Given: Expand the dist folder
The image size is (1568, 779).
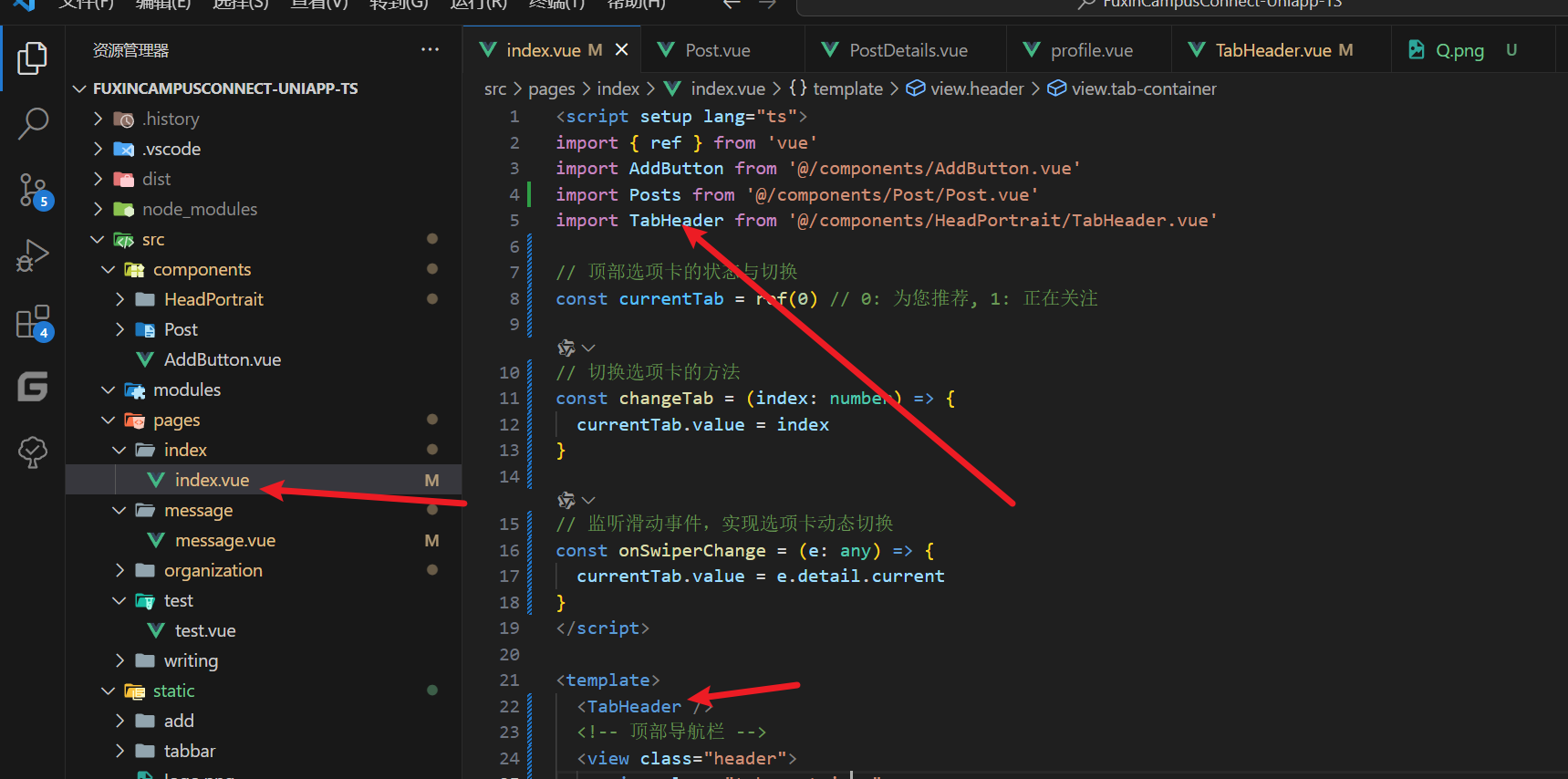Looking at the screenshot, I should click(98, 179).
